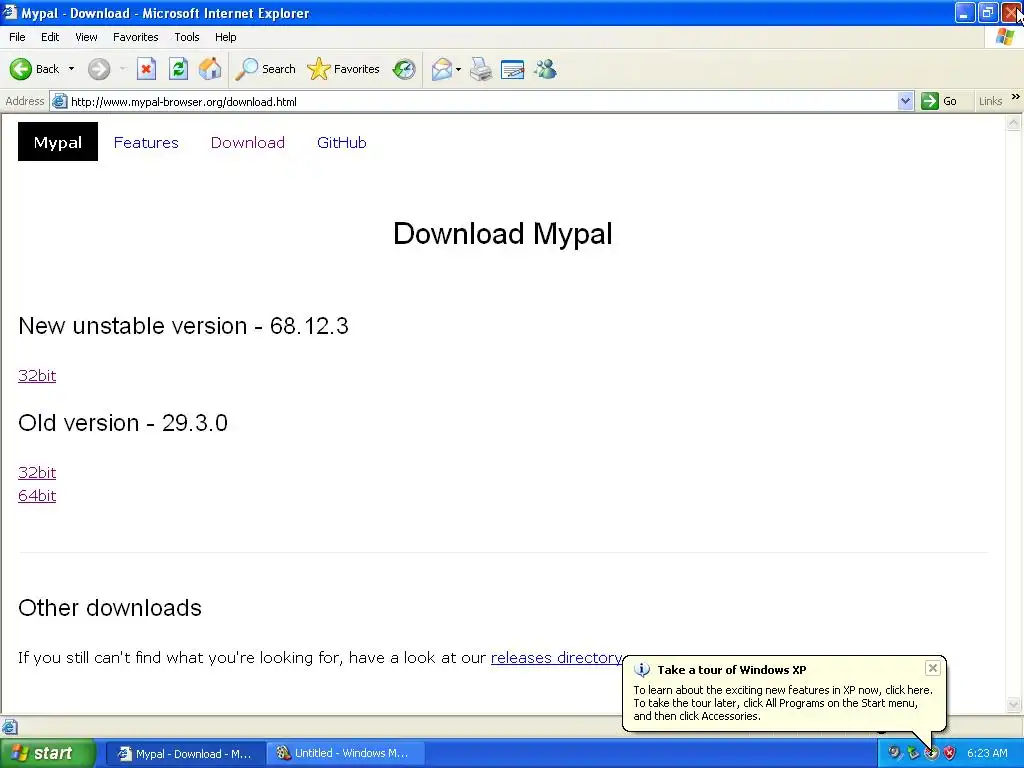1024x768 pixels.
Task: Download 32bit link under Old version
Action: tap(37, 472)
